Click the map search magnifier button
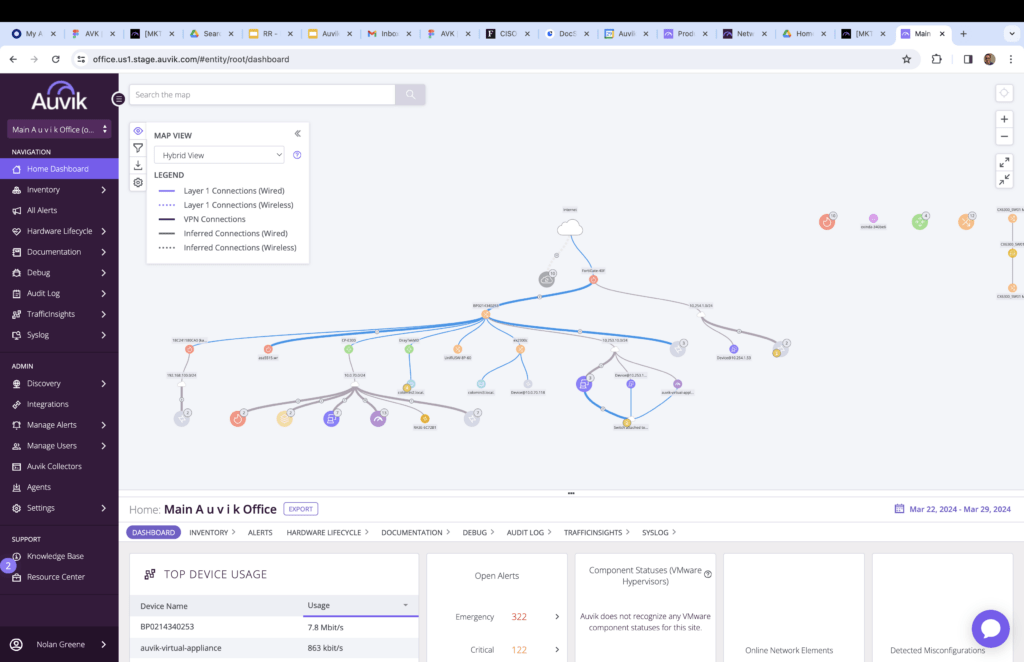 [x=410, y=95]
